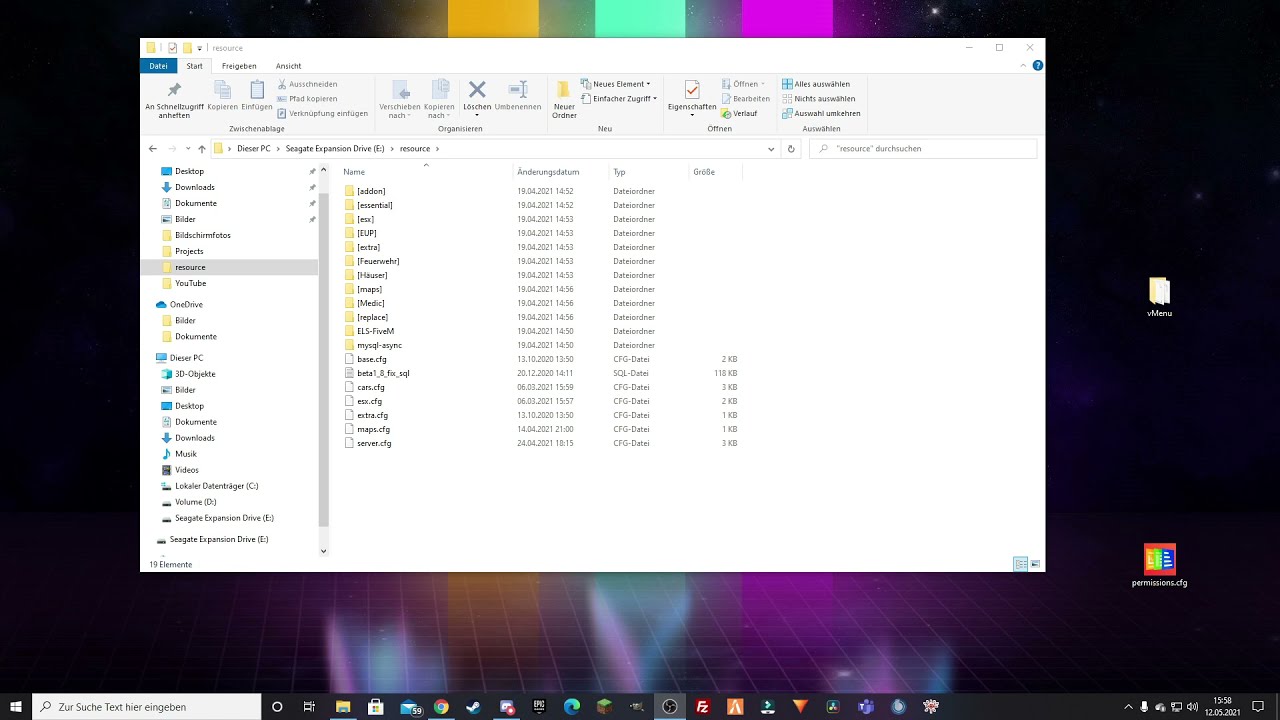1280x720 pixels.
Task: Click the Pin to Quick Access icon
Action: pos(174,90)
